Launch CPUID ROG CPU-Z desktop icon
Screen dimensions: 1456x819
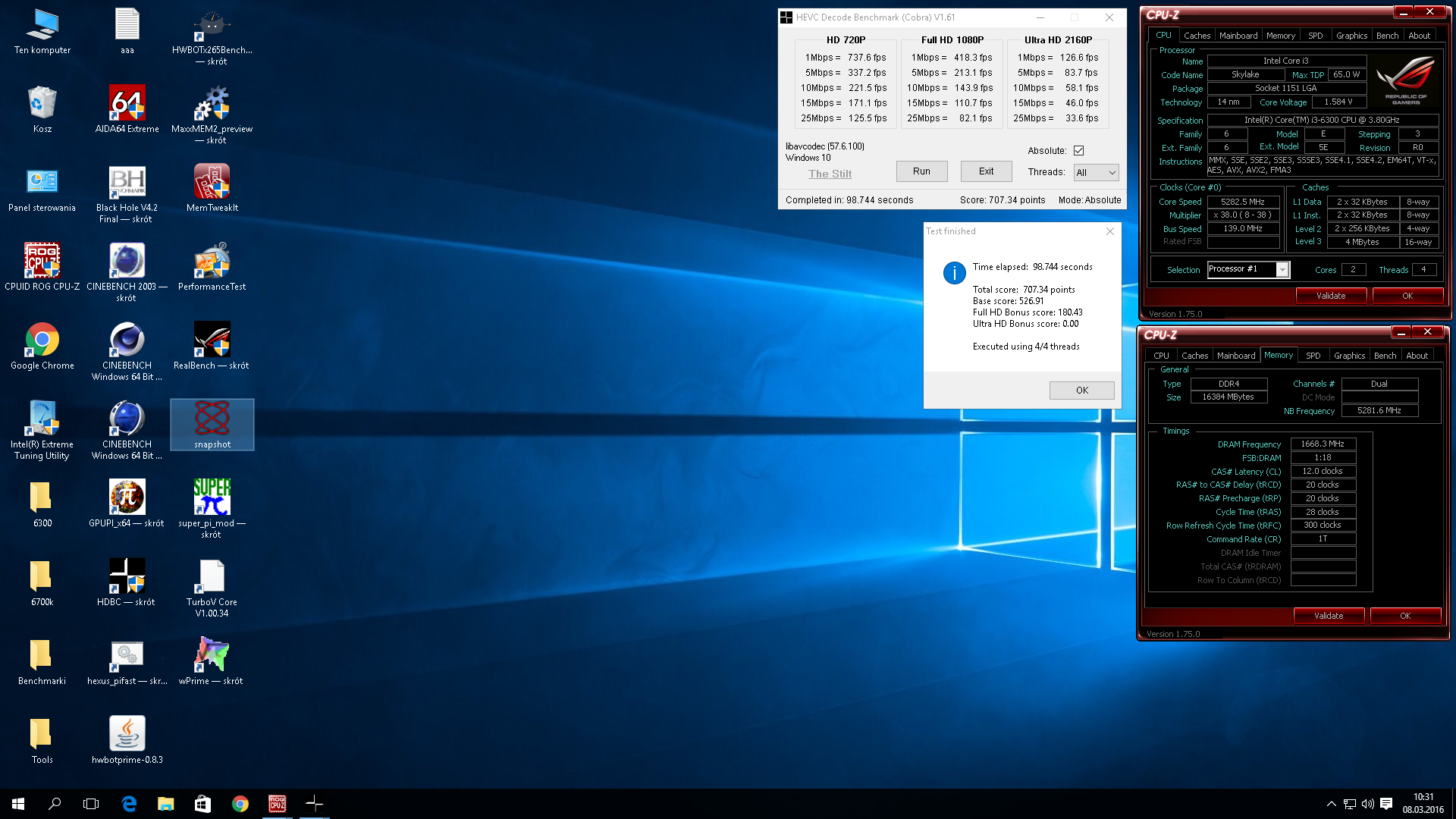[42, 267]
